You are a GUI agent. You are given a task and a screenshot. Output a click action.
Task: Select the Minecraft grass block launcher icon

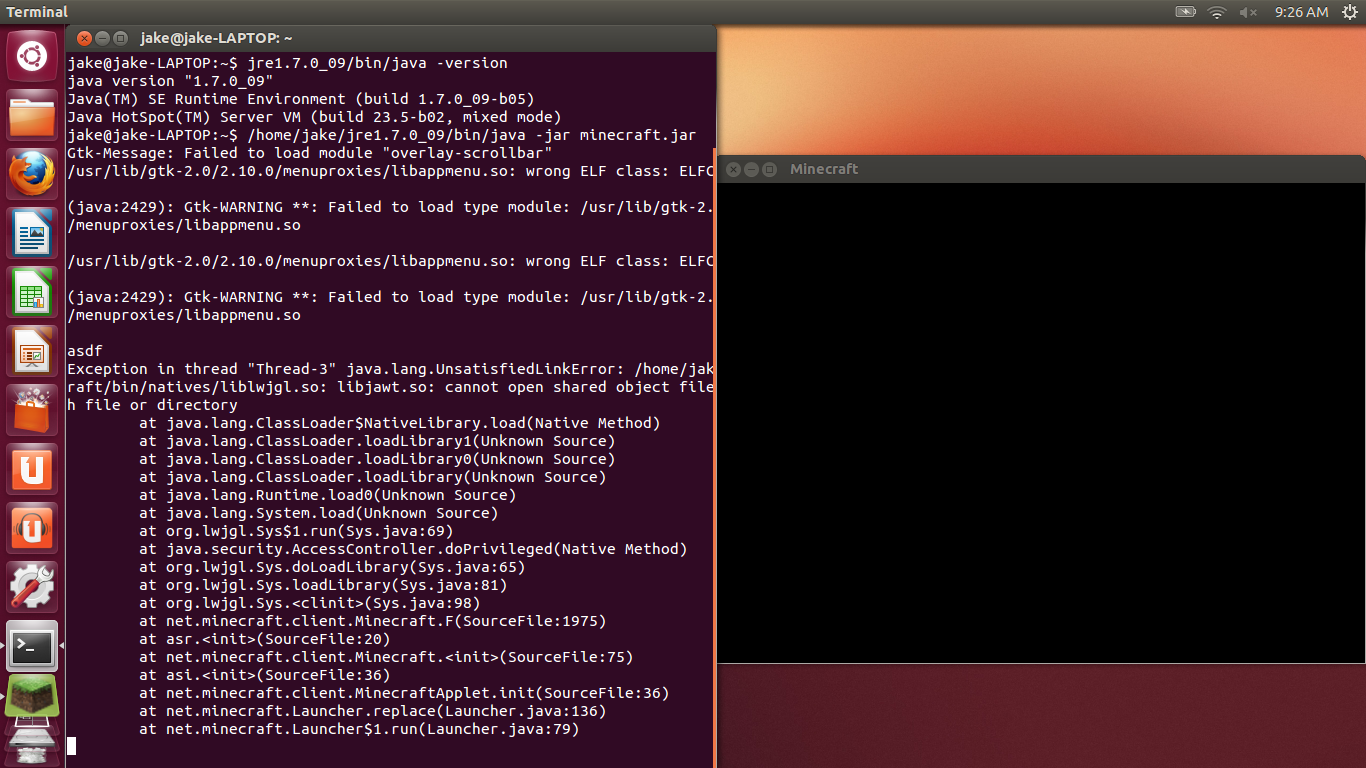click(32, 697)
